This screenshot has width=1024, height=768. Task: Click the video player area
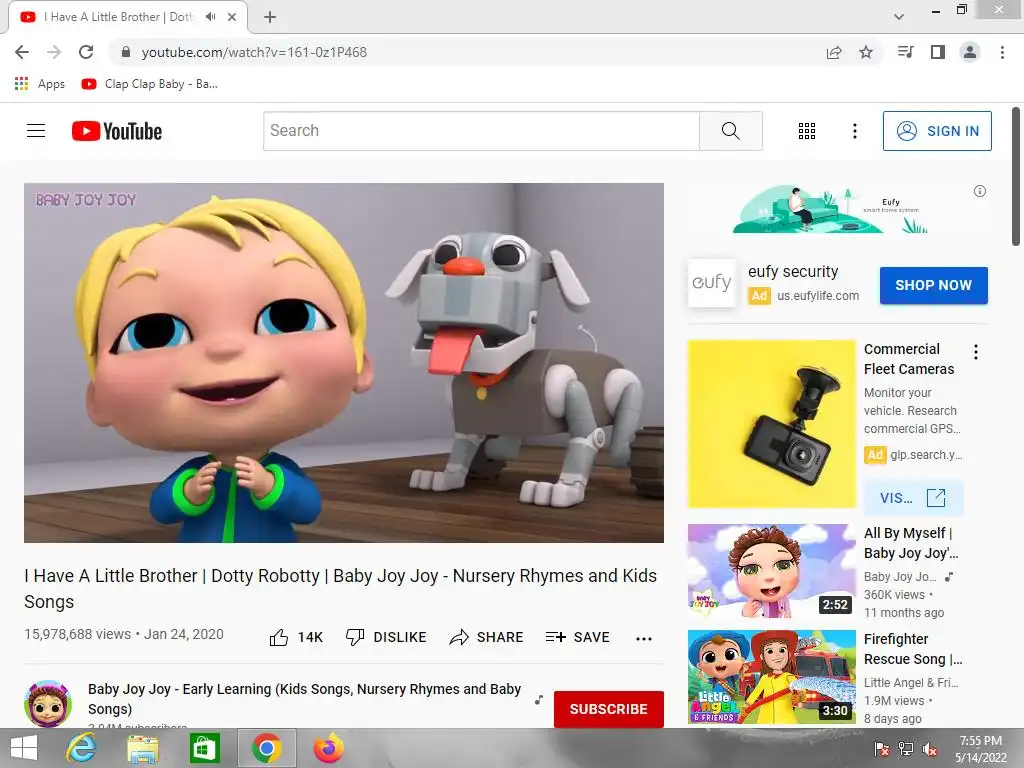(x=344, y=362)
